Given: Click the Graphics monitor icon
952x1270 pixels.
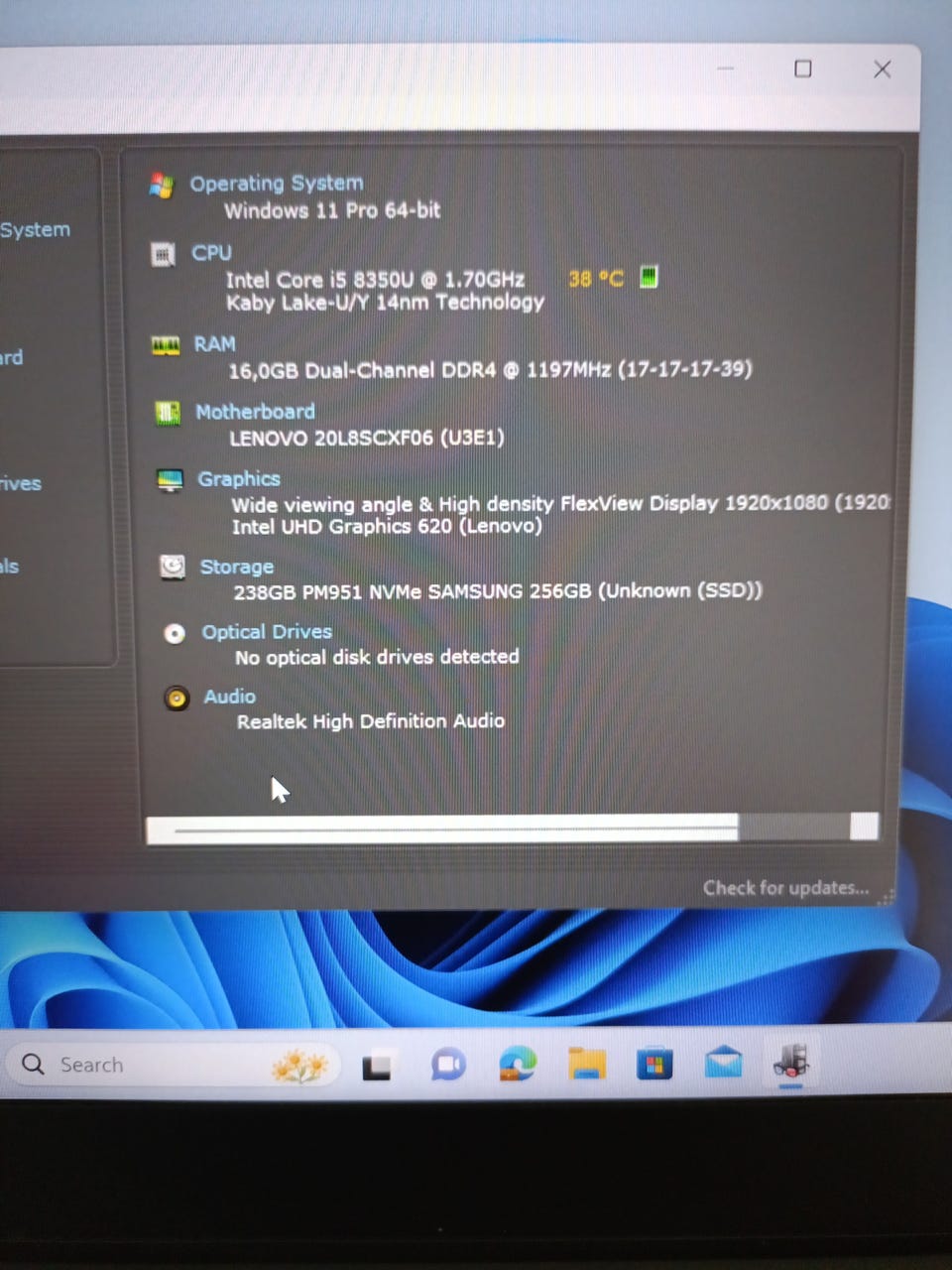Looking at the screenshot, I should (x=170, y=480).
